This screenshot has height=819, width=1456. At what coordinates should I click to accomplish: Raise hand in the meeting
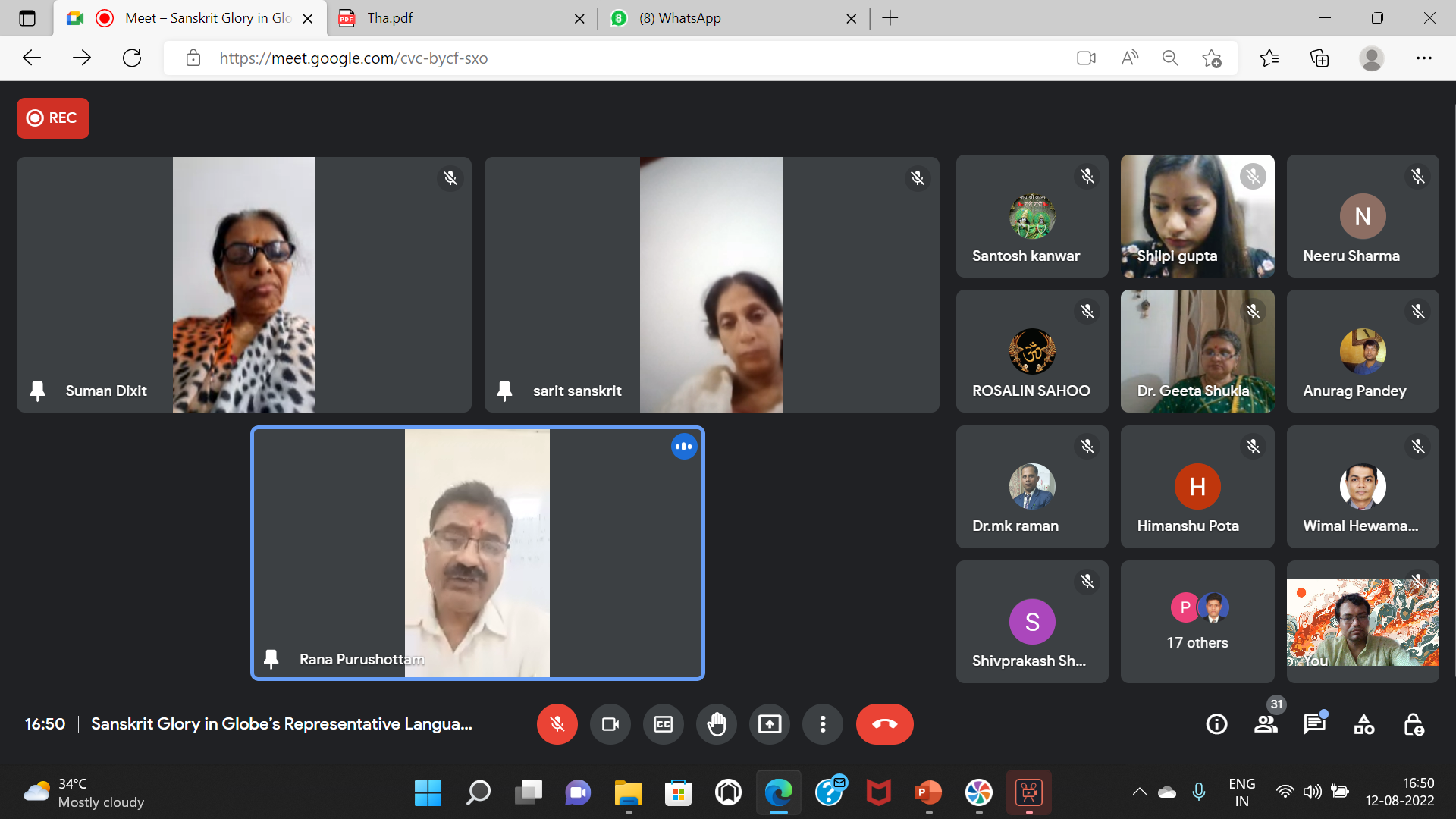[716, 724]
